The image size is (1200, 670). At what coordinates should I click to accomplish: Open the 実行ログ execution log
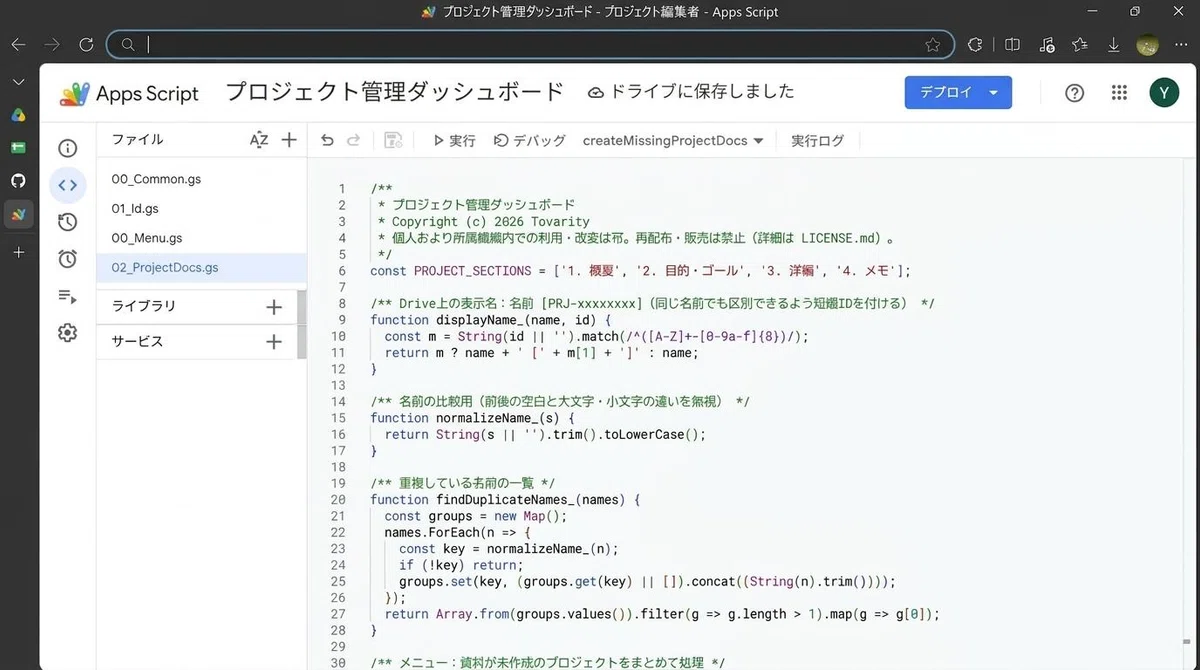pyautogui.click(x=817, y=141)
